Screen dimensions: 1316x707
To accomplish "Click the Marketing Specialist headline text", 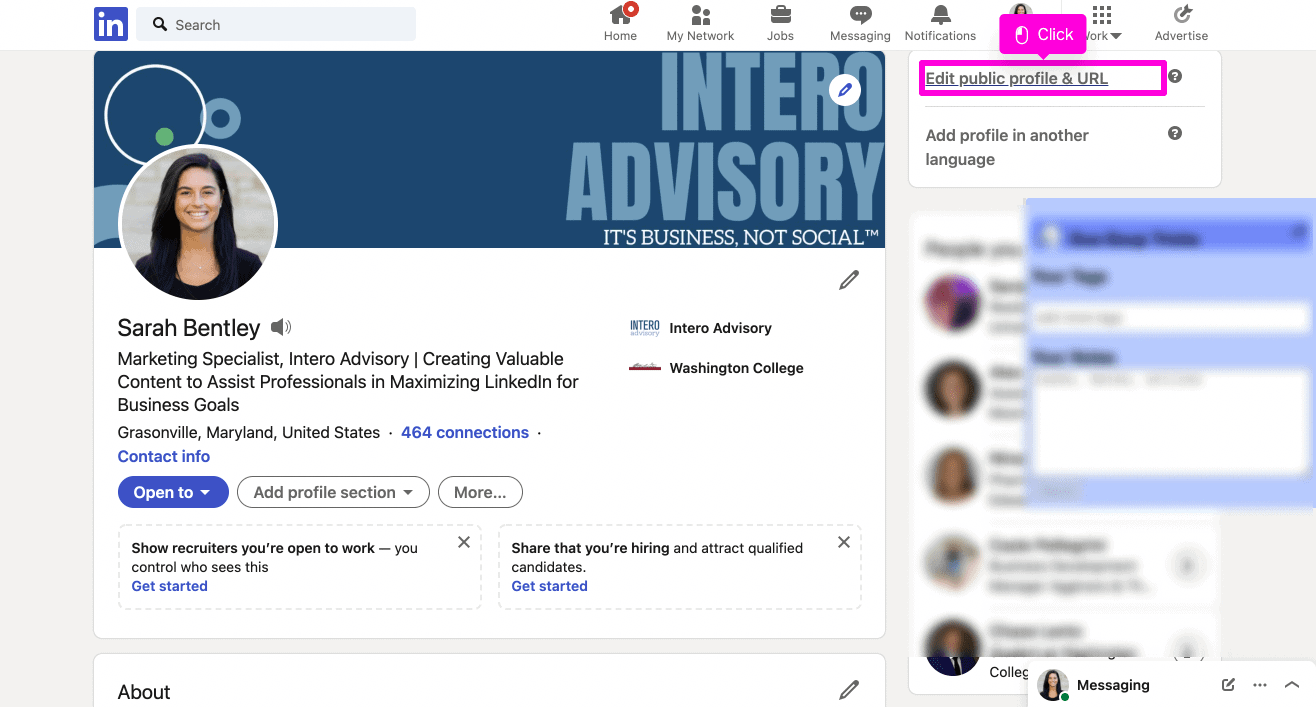I will (349, 381).
